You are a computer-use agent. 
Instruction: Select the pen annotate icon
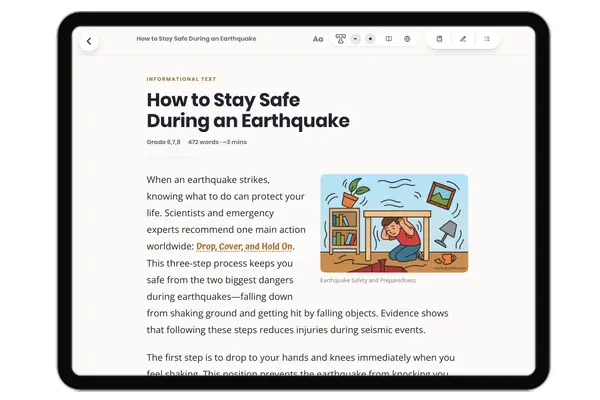click(x=463, y=39)
